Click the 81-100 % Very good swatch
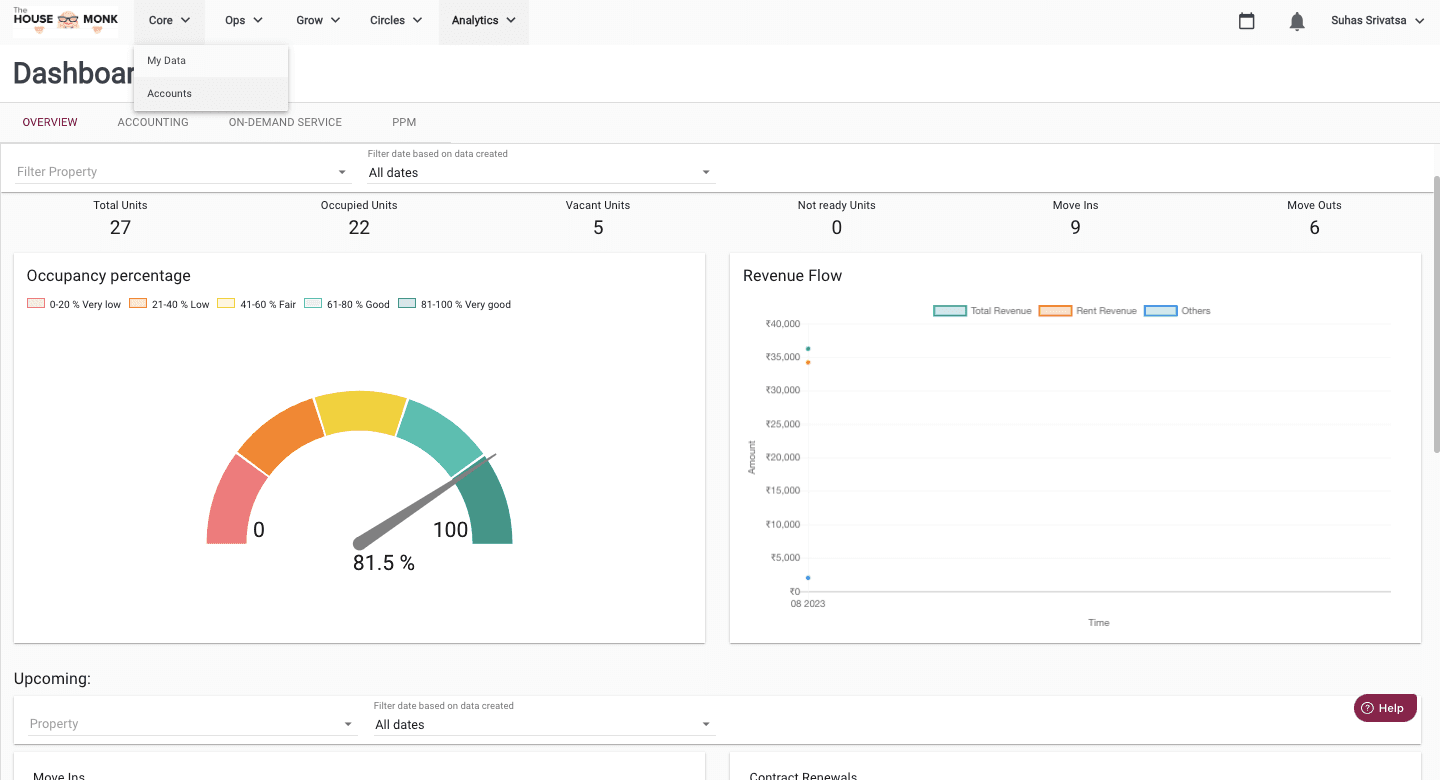The image size is (1440, 780). click(x=407, y=304)
